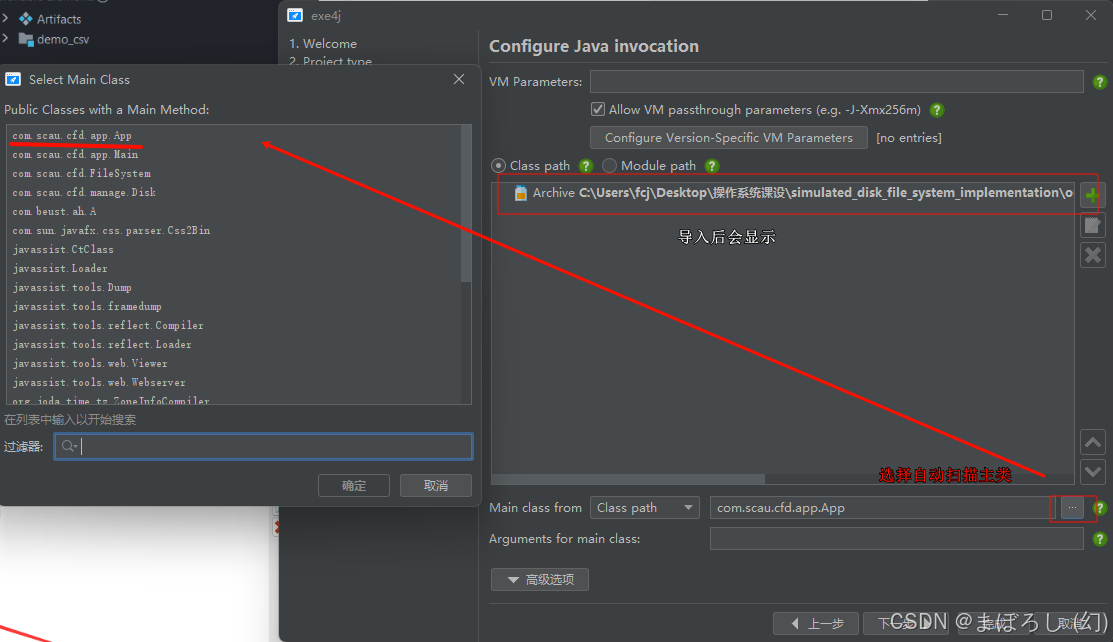
Task: Go to the 1. Welcome step
Action: [323, 43]
